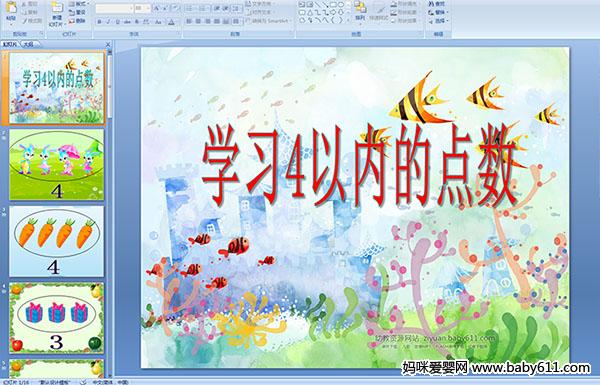Screen dimensions: 600x385
Task: Pick the Oval shape in shapes gallery
Action: tap(341, 4)
